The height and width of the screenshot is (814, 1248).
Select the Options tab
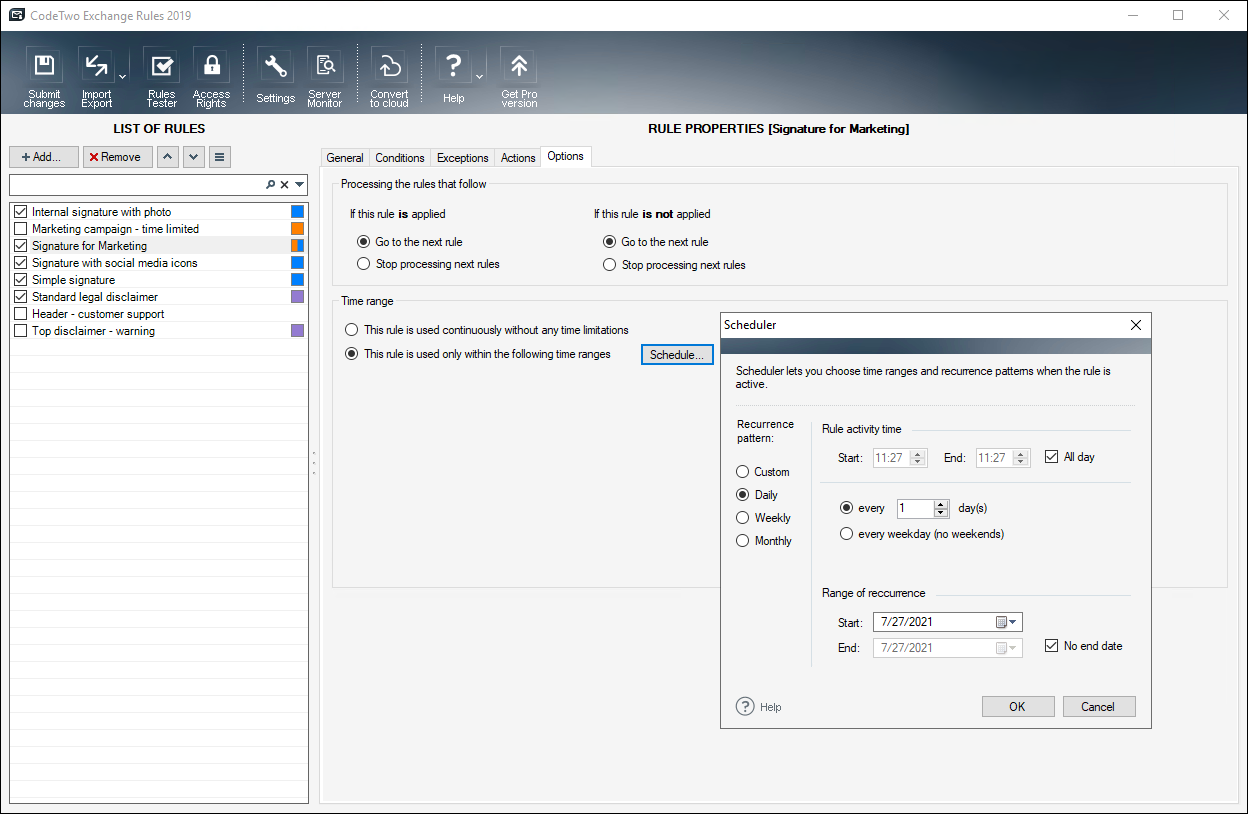pyautogui.click(x=566, y=157)
